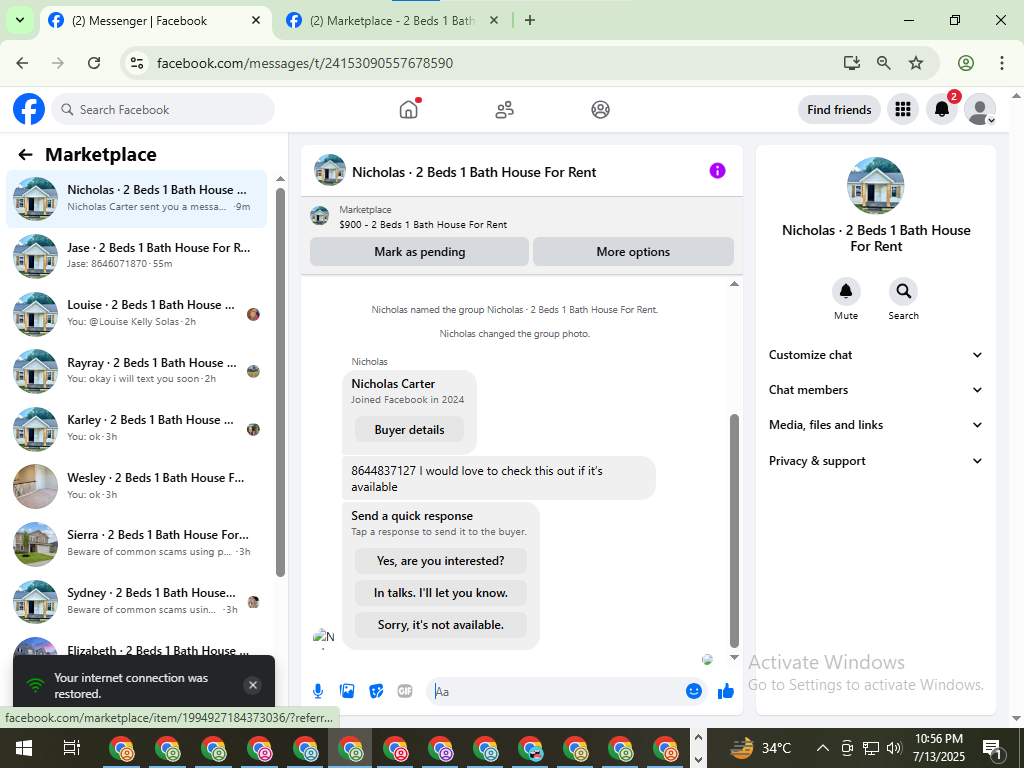Open the Facebook apps grid menu
This screenshot has height=768, width=1024.
(903, 109)
